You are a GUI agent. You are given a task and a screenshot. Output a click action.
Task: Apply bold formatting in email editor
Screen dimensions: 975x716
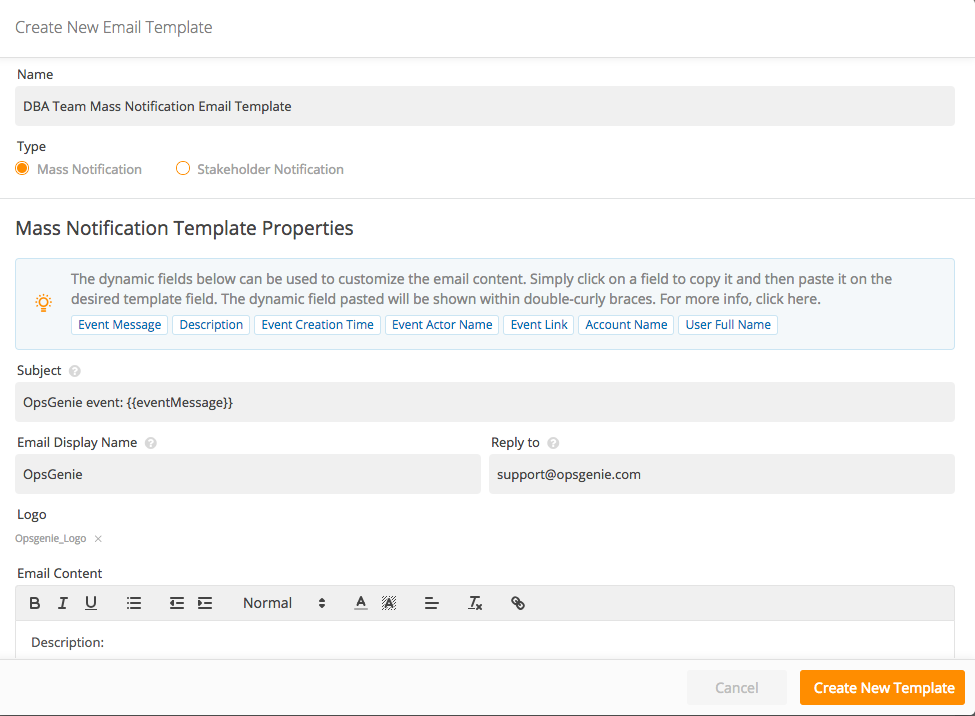(35, 603)
